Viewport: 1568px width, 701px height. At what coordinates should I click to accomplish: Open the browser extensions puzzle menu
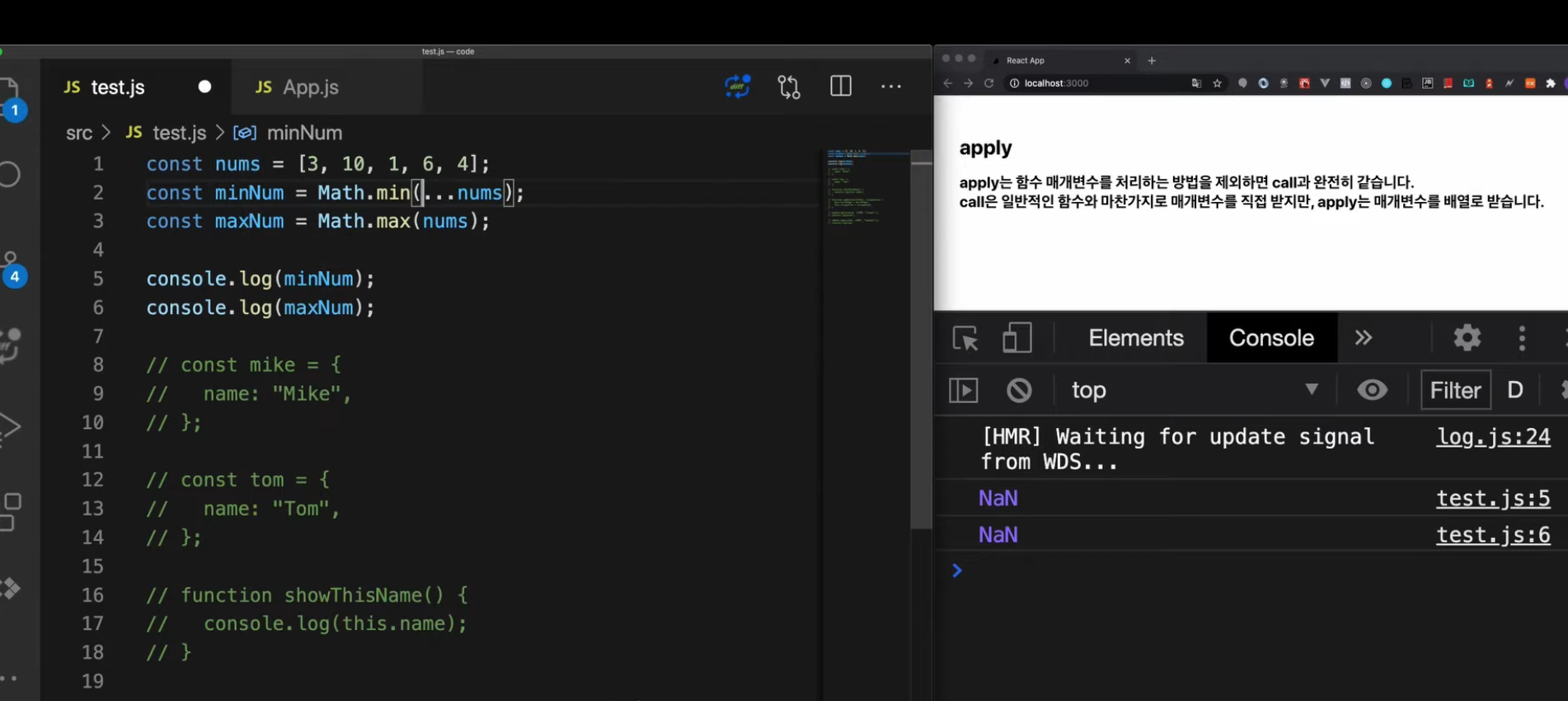(1551, 83)
